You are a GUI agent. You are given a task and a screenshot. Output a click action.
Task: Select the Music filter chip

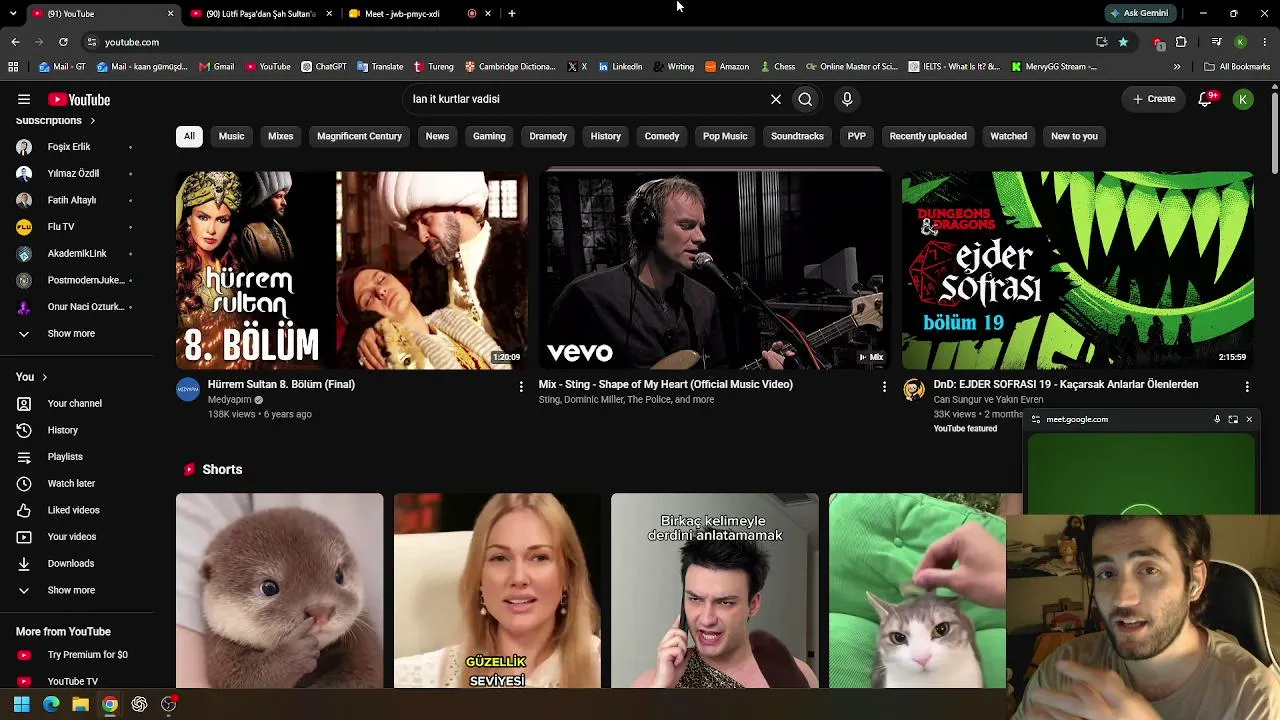tap(231, 136)
